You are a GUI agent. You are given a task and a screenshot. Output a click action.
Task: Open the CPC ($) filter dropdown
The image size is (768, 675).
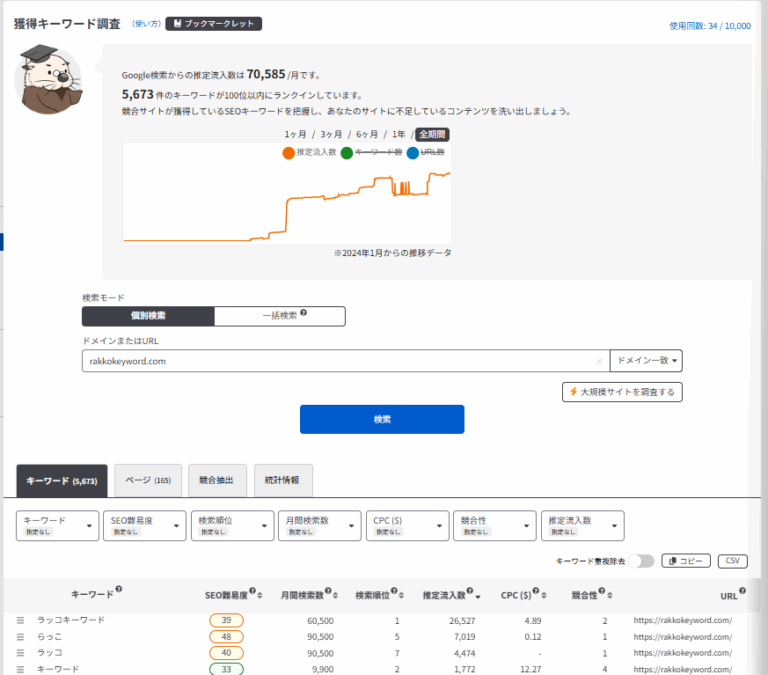click(408, 526)
